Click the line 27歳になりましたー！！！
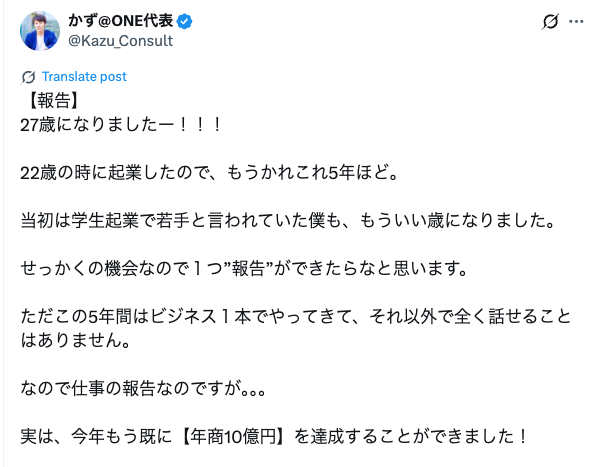This screenshot has width=602, height=467. pyautogui.click(x=120, y=125)
